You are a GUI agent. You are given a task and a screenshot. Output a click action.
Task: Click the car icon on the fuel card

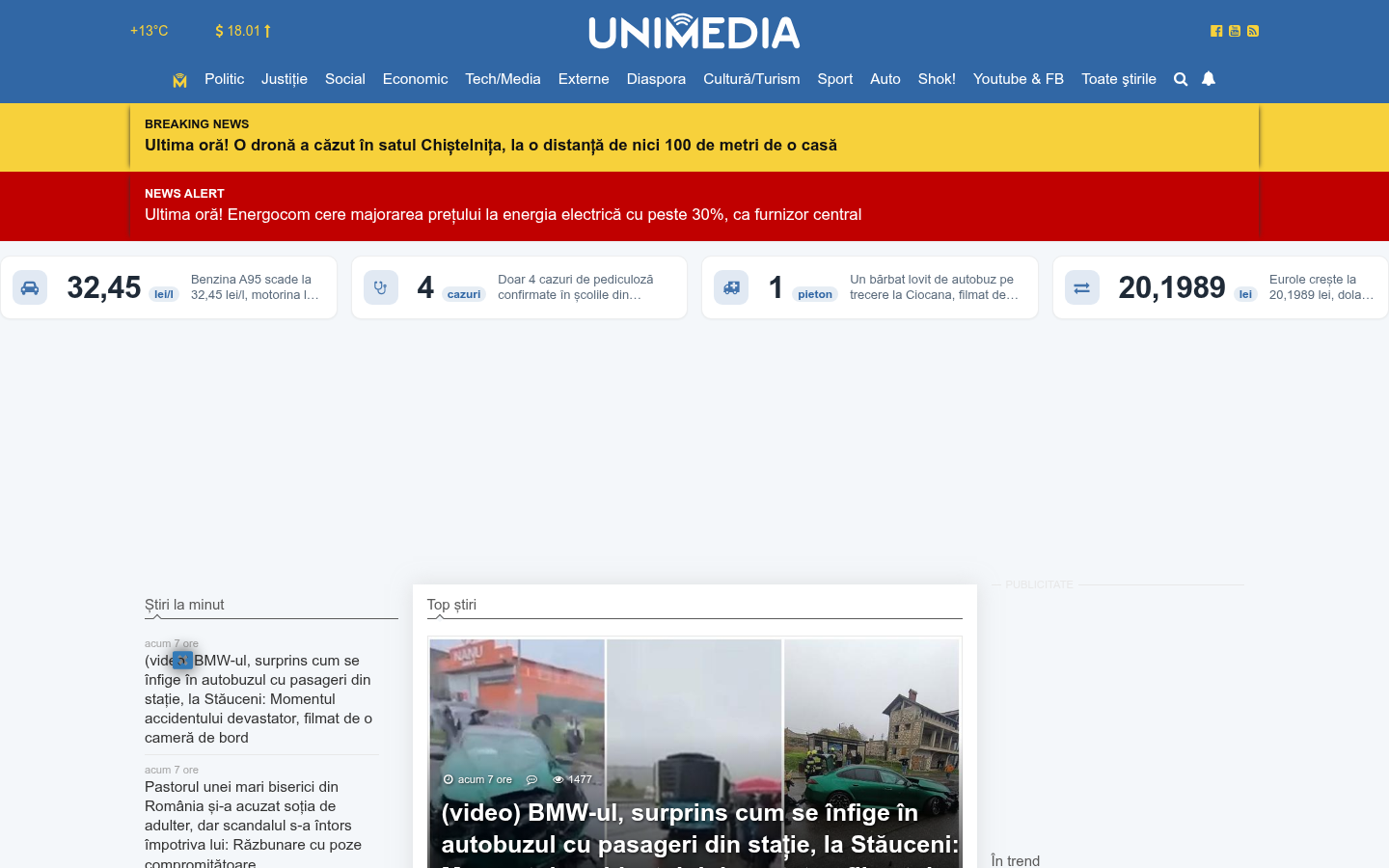coord(30,287)
